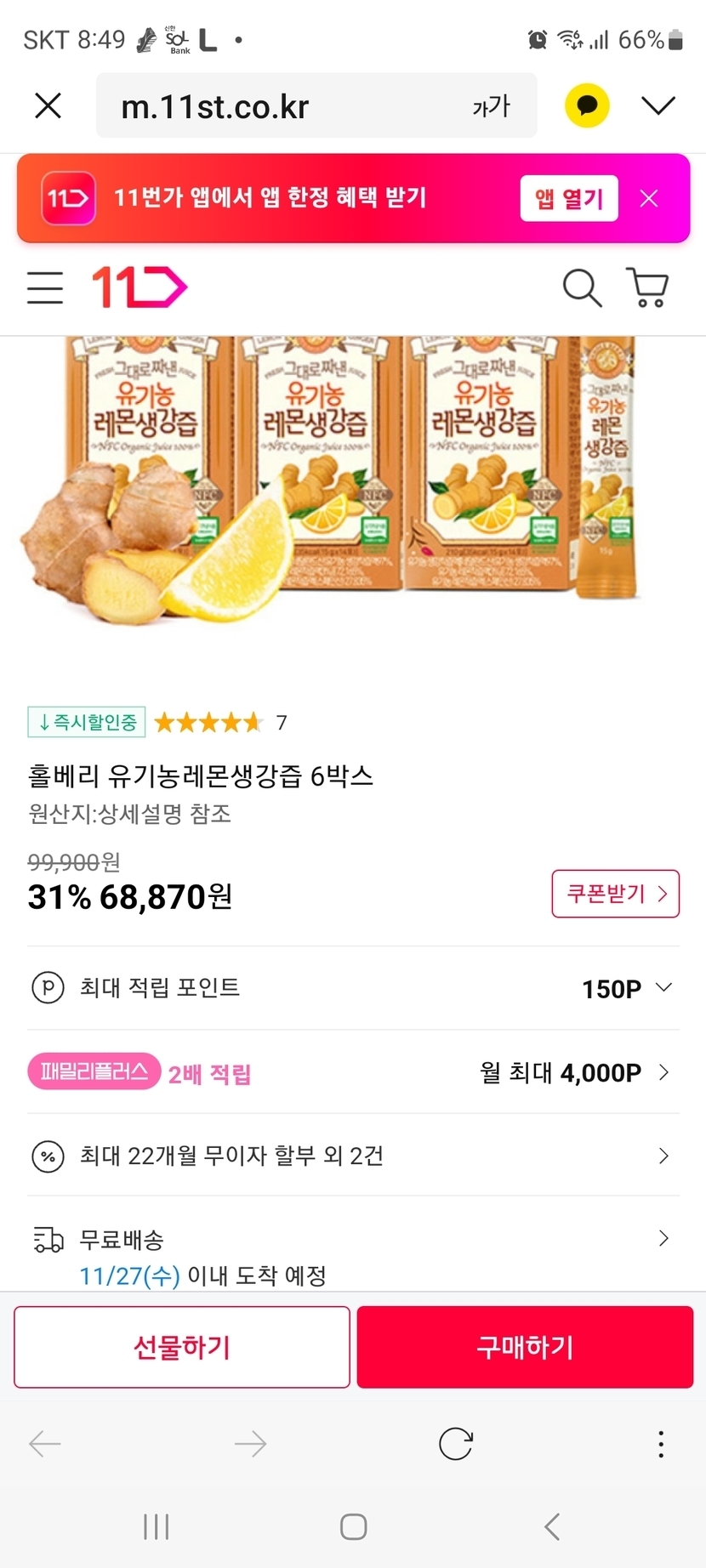Expand interest-free installment options
The height and width of the screenshot is (1568, 706).
[663, 1156]
